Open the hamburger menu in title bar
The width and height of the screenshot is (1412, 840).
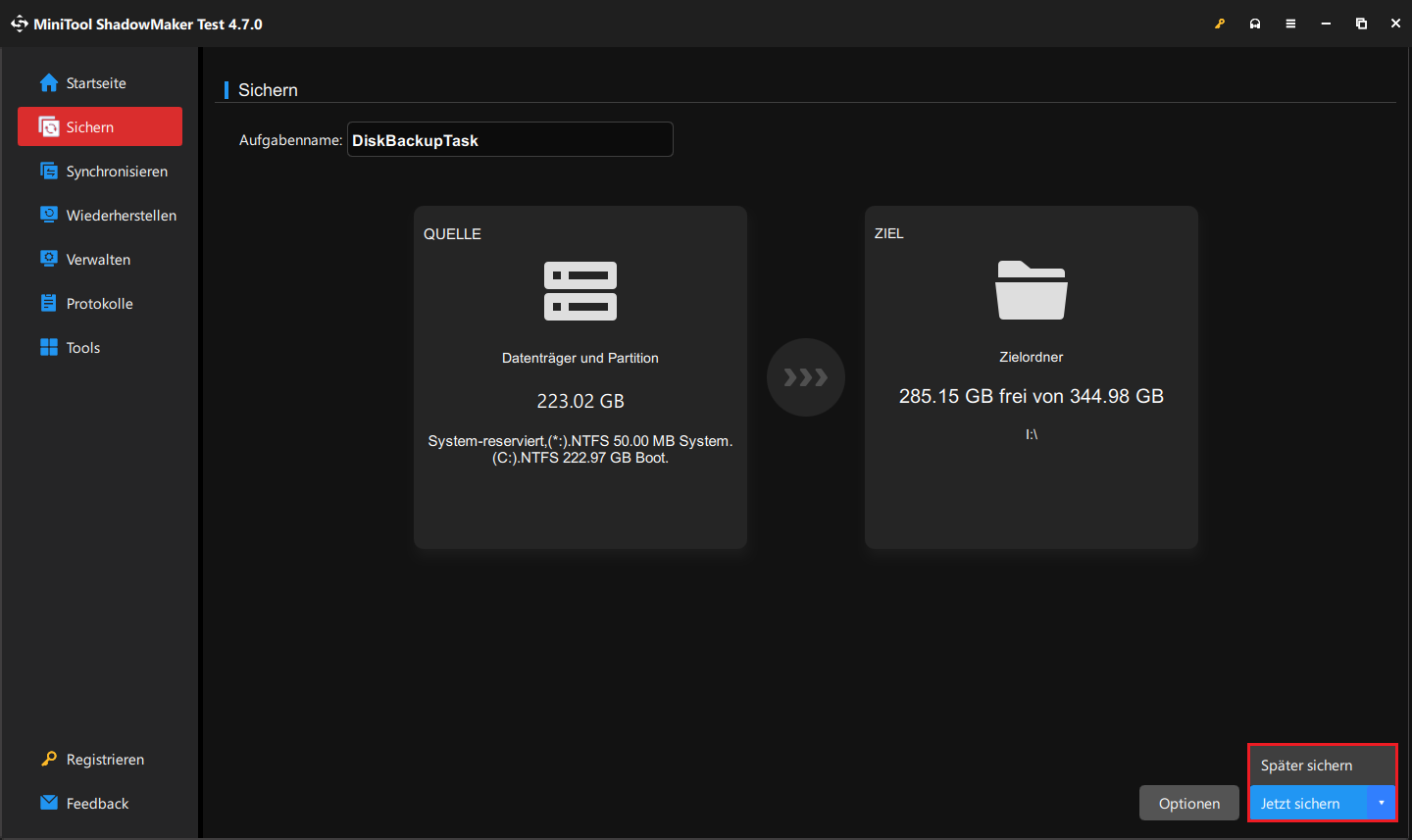pos(1290,24)
